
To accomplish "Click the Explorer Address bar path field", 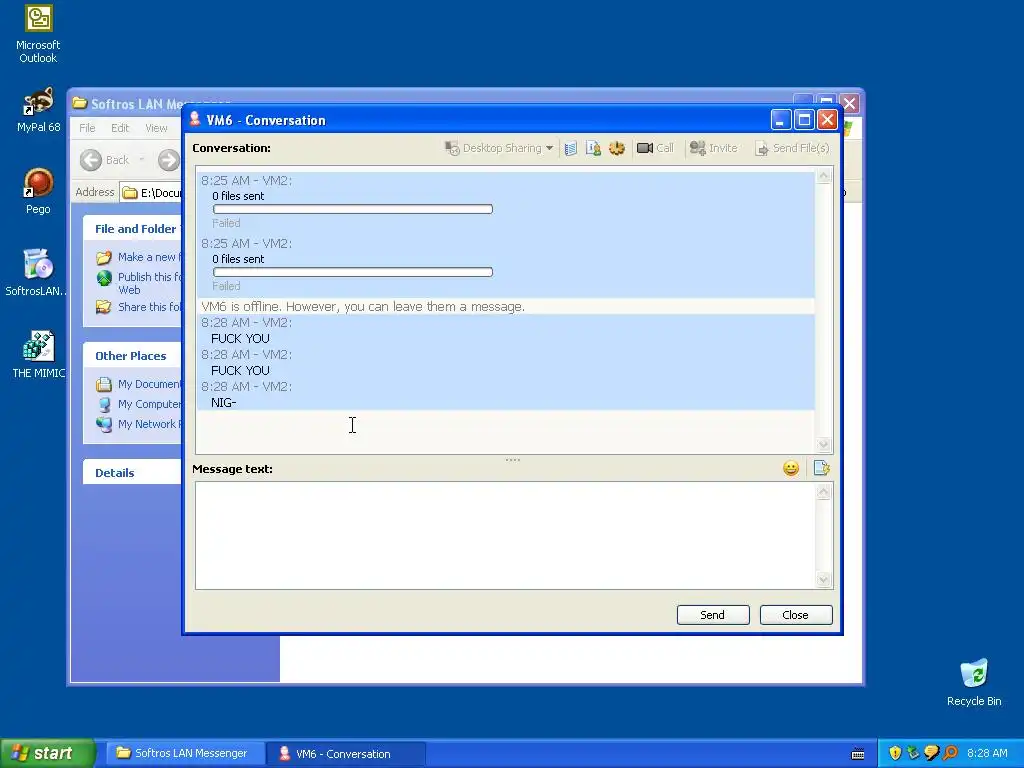I will coord(152,193).
